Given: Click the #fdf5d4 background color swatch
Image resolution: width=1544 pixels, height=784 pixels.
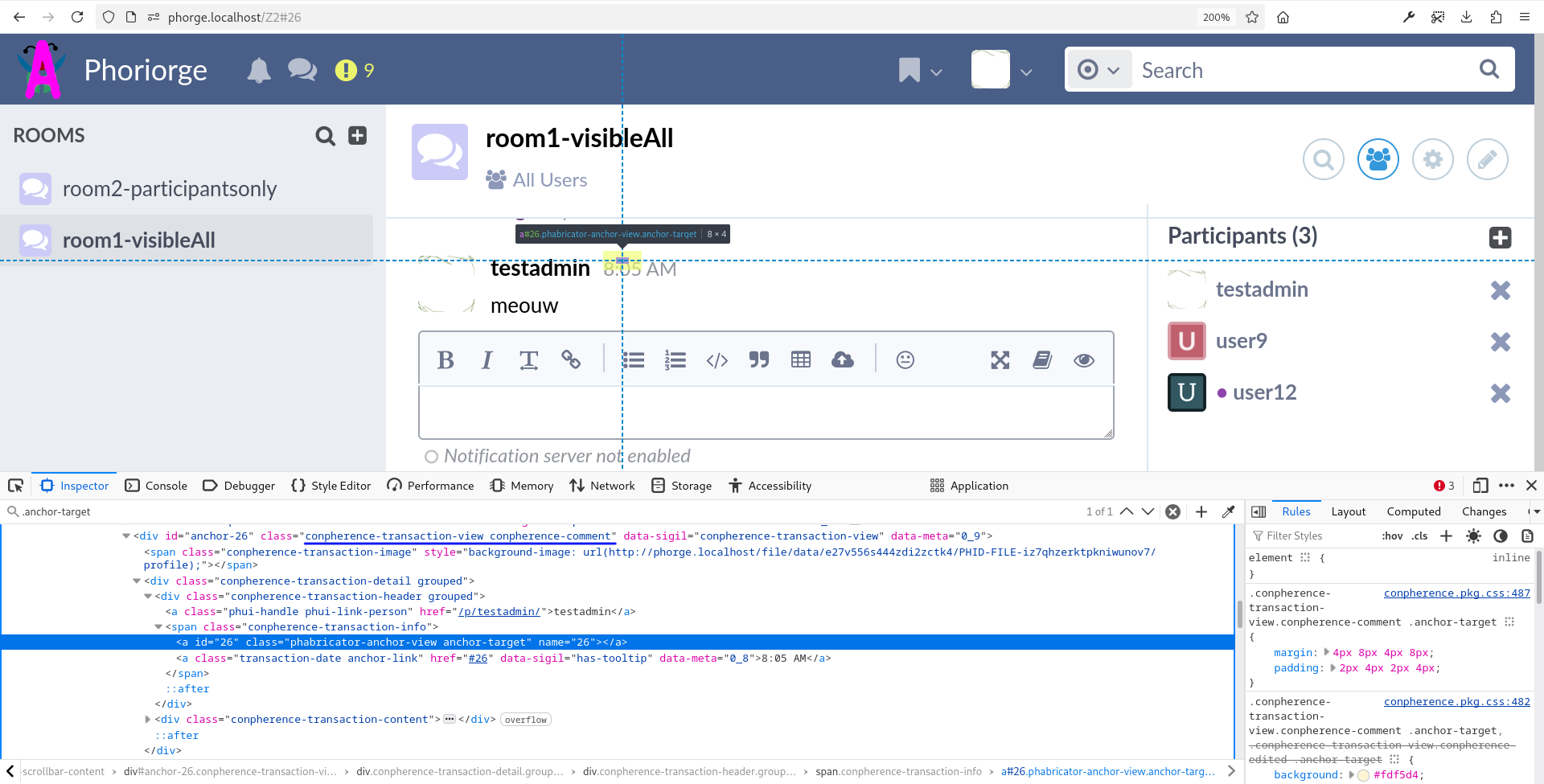Looking at the screenshot, I should (1363, 775).
